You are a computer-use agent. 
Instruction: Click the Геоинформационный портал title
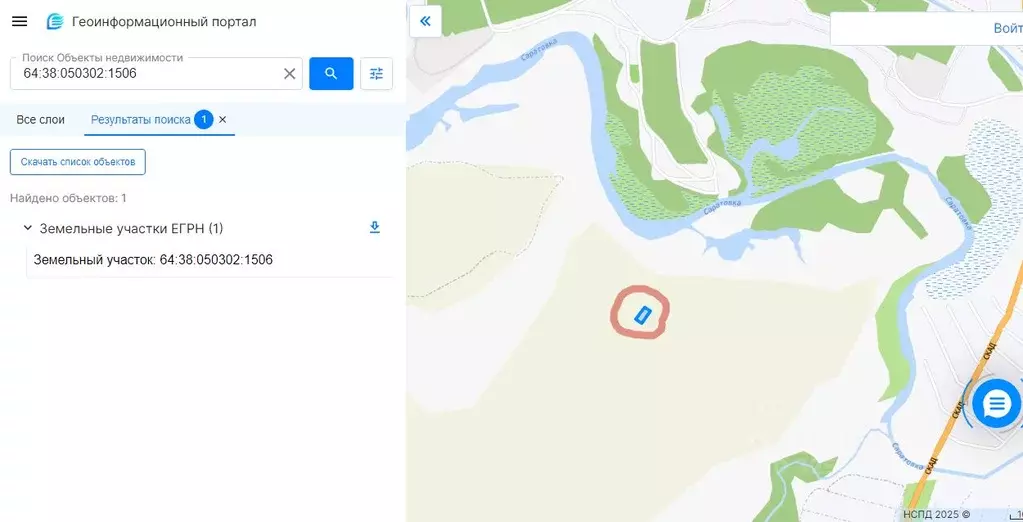(x=164, y=22)
